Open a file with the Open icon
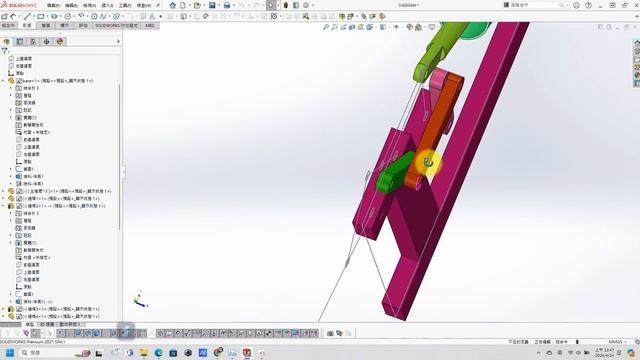640x360 pixels. click(x=197, y=5)
